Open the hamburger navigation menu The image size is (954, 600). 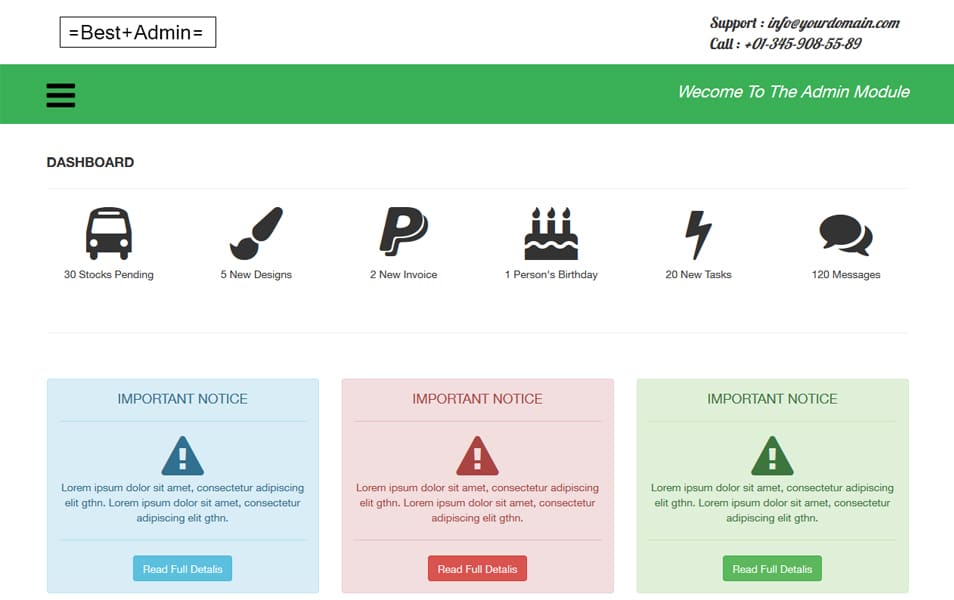click(60, 94)
